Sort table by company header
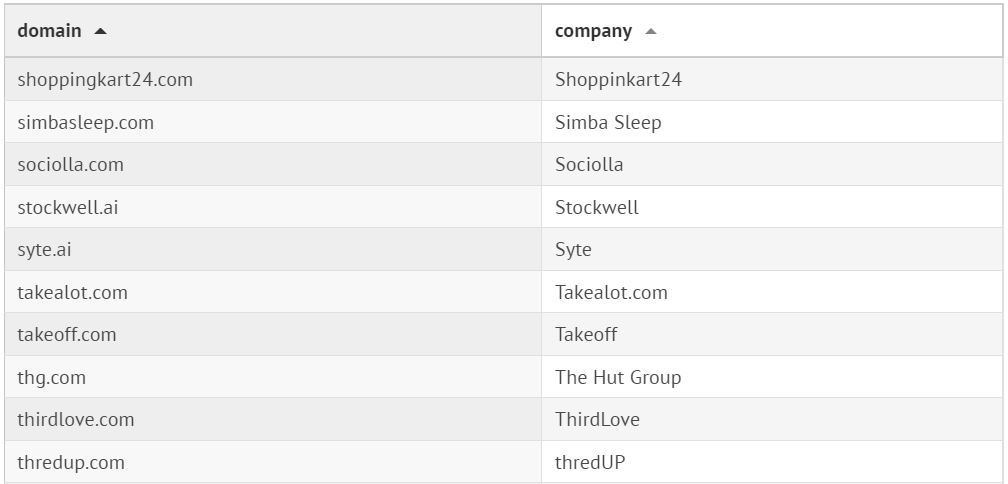Viewport: 1008px width, 484px height. coord(593,31)
